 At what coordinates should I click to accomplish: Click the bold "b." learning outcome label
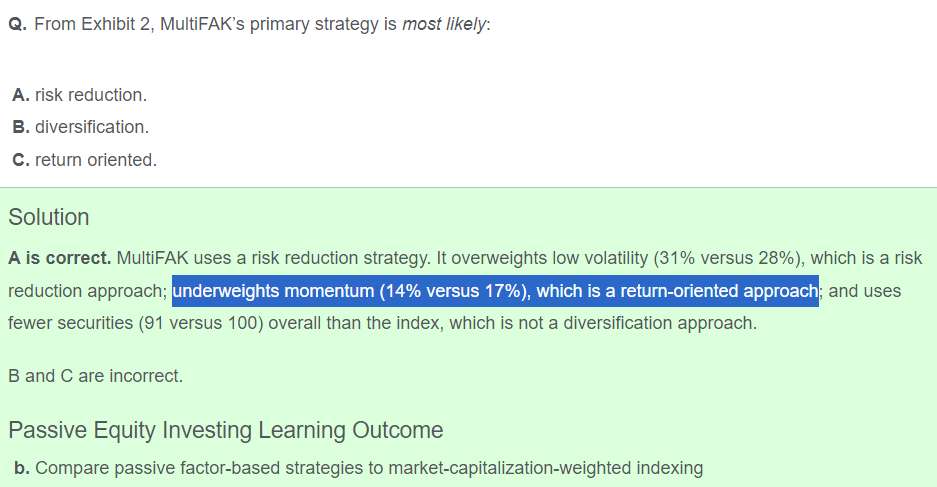click(x=22, y=467)
